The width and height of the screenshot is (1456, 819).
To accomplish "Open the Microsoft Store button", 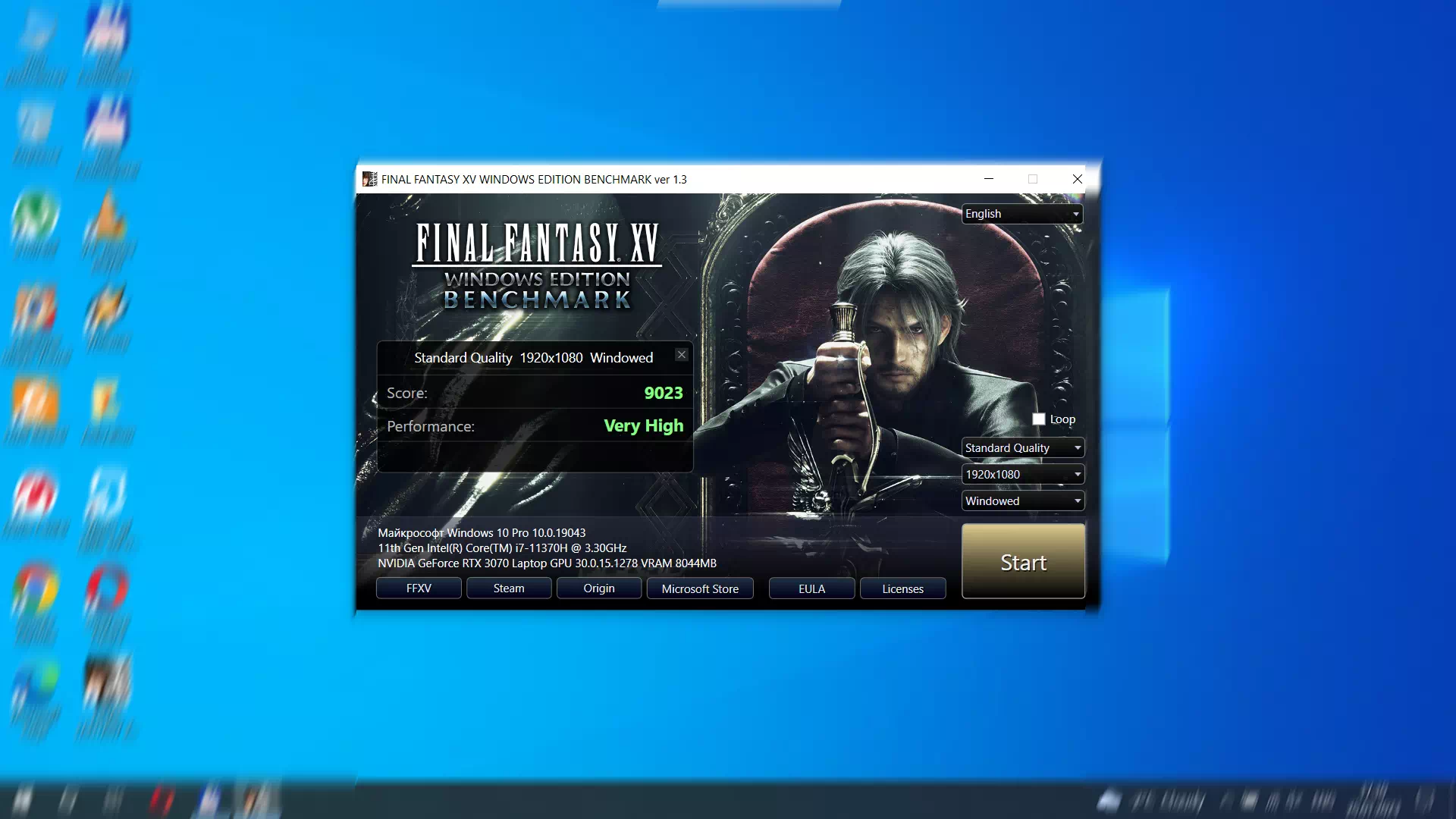I will coord(699,588).
